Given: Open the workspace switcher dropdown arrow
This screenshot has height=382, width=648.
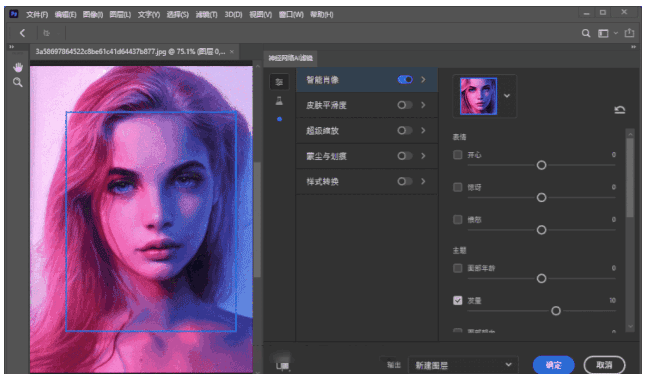Looking at the screenshot, I should pos(616,33).
